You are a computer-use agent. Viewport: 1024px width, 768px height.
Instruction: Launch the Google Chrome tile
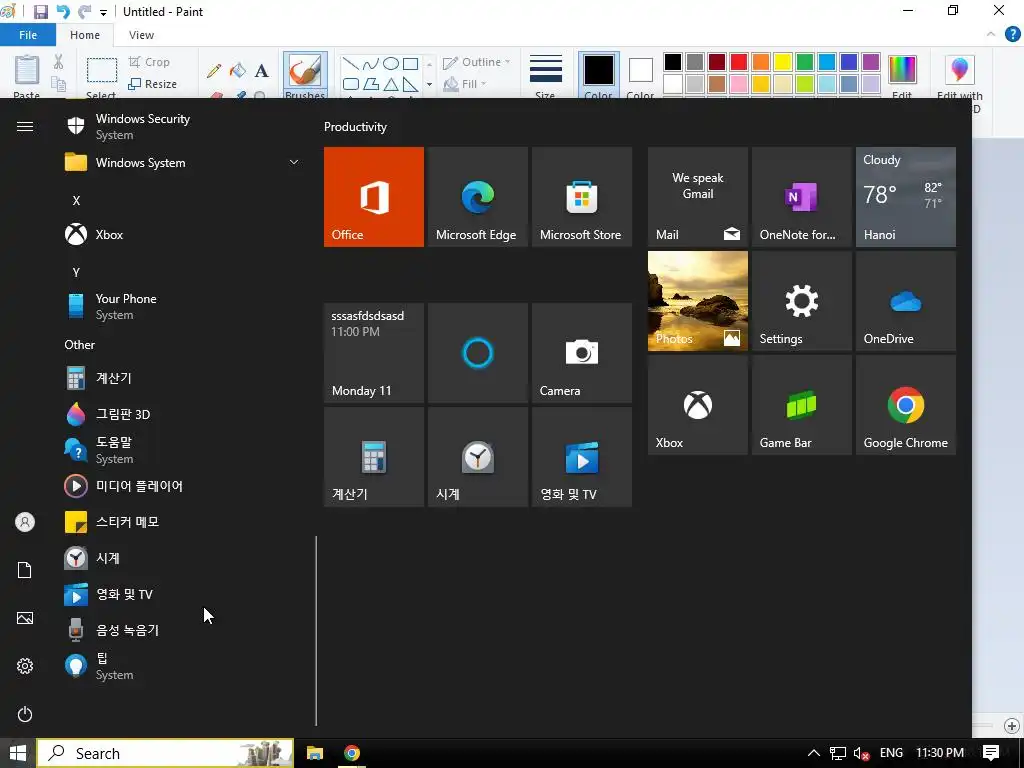905,405
